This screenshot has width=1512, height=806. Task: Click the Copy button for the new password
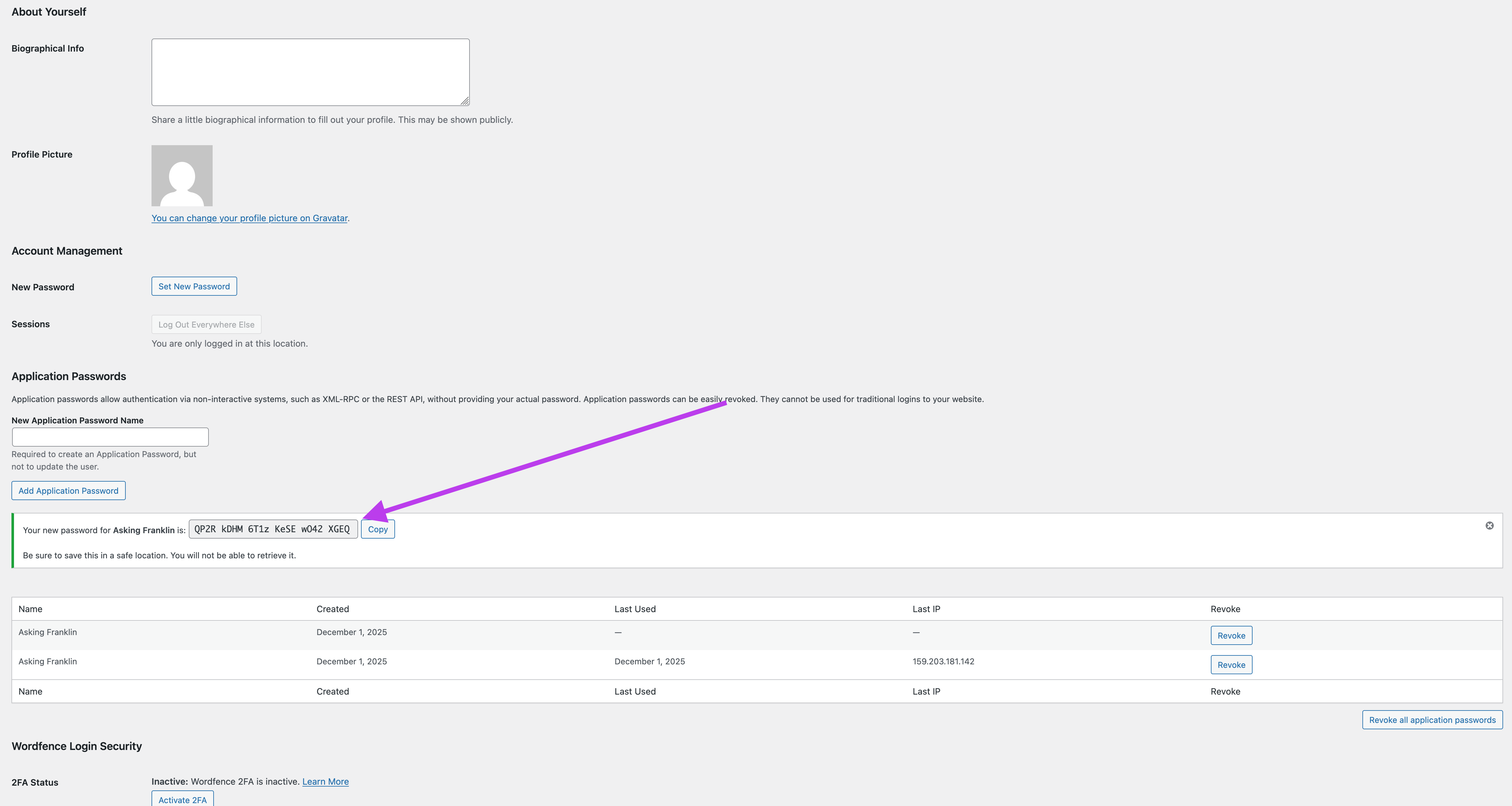pyautogui.click(x=378, y=529)
